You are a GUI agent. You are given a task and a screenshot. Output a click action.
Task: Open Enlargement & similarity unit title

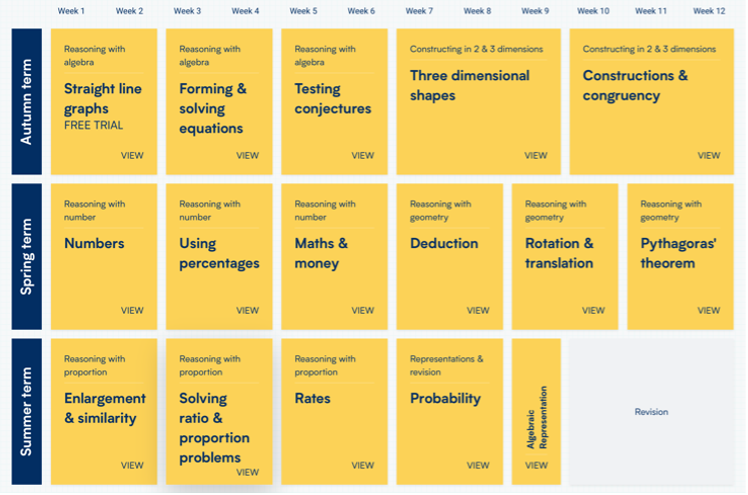coord(104,408)
